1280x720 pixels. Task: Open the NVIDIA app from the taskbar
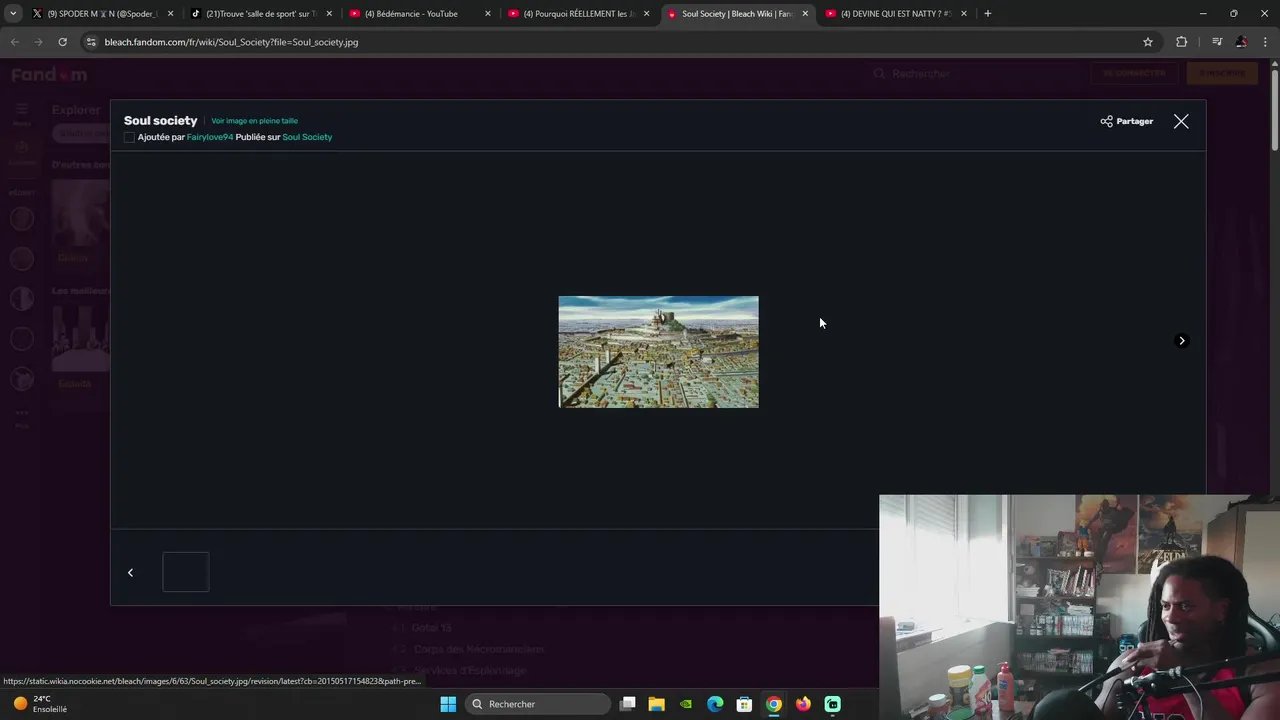tap(686, 704)
